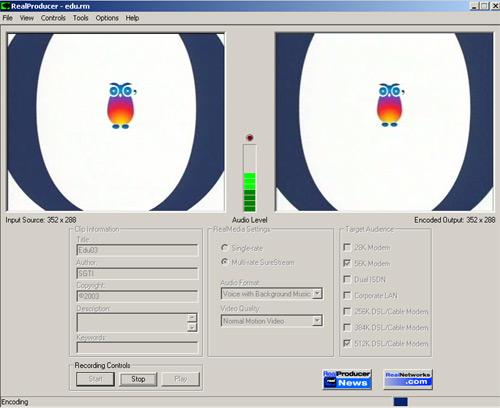Open the RealNetworks.com banner
Viewport: 500px width, 408px height.
point(408,379)
